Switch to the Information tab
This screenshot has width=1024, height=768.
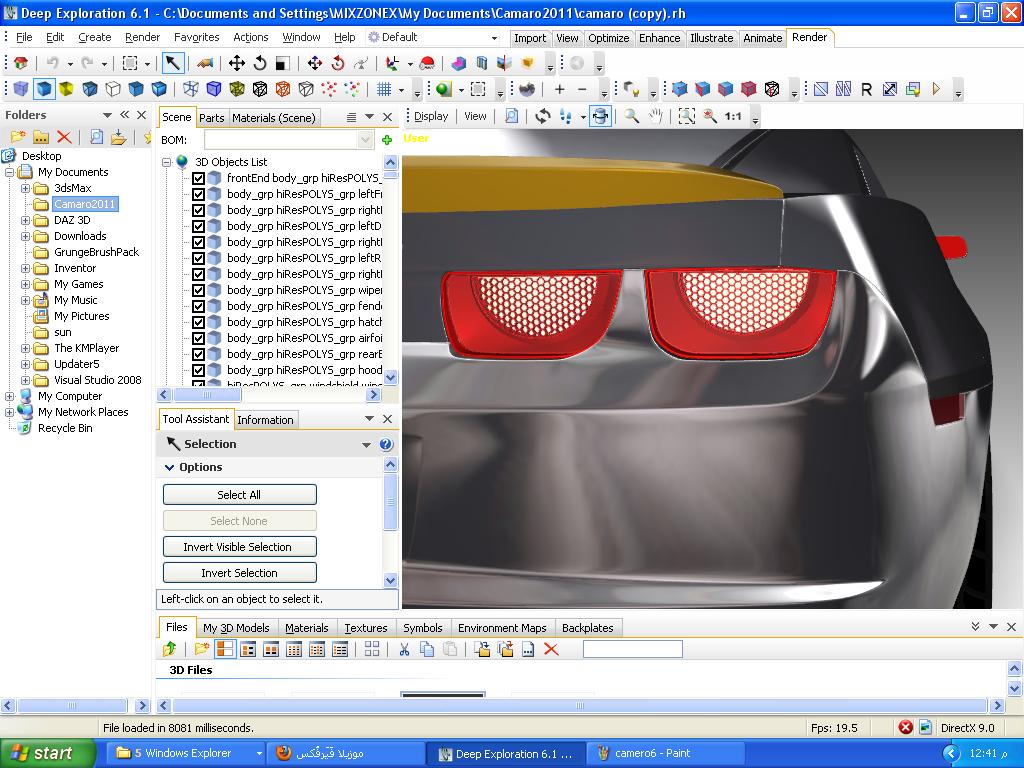(265, 420)
